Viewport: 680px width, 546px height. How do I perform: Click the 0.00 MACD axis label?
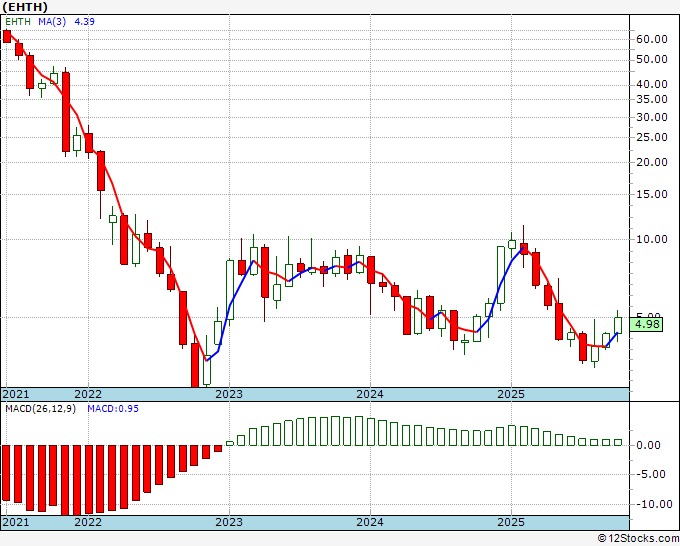point(648,445)
